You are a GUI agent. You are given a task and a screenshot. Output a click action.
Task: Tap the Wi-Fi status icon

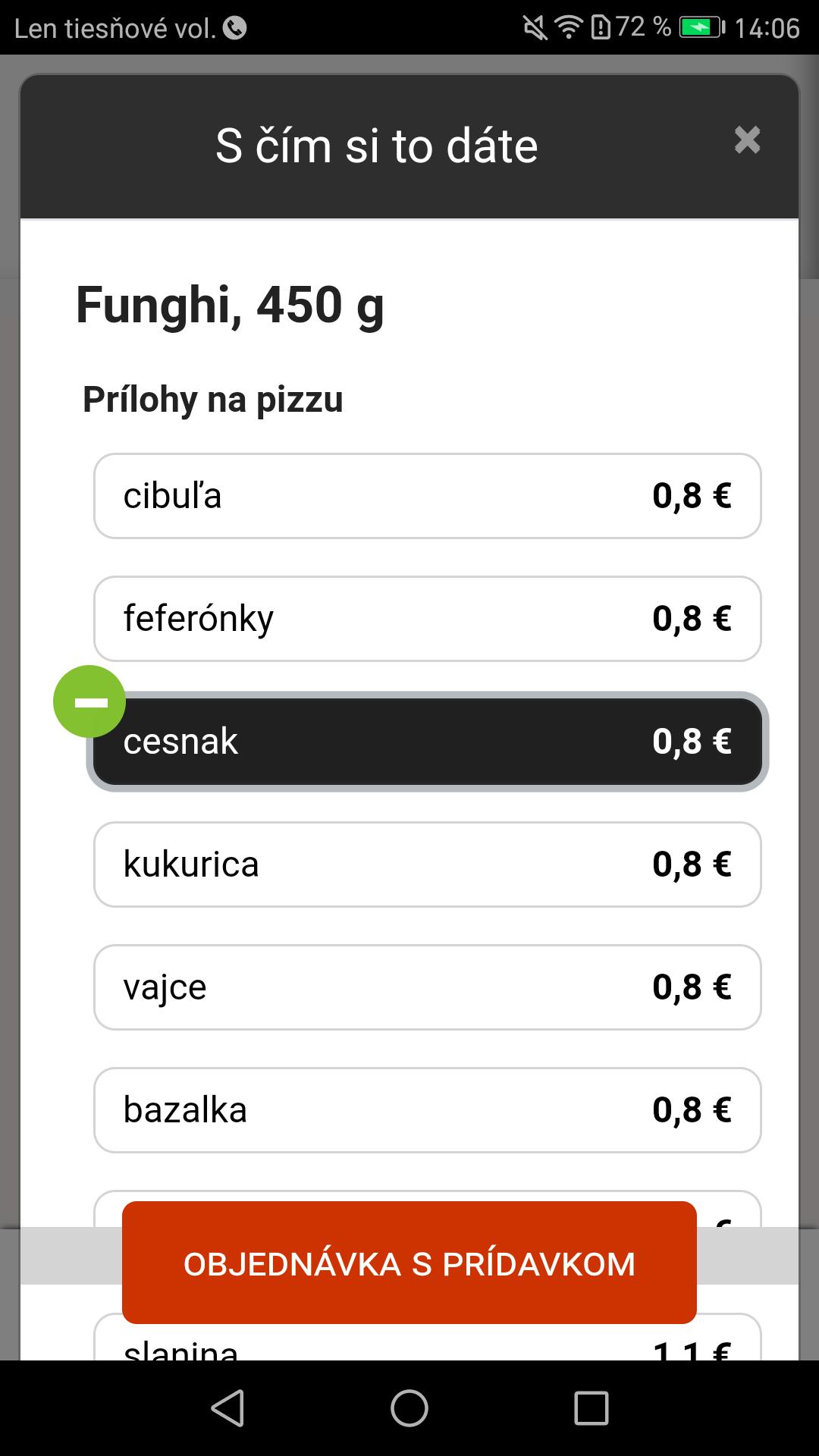coord(568,28)
